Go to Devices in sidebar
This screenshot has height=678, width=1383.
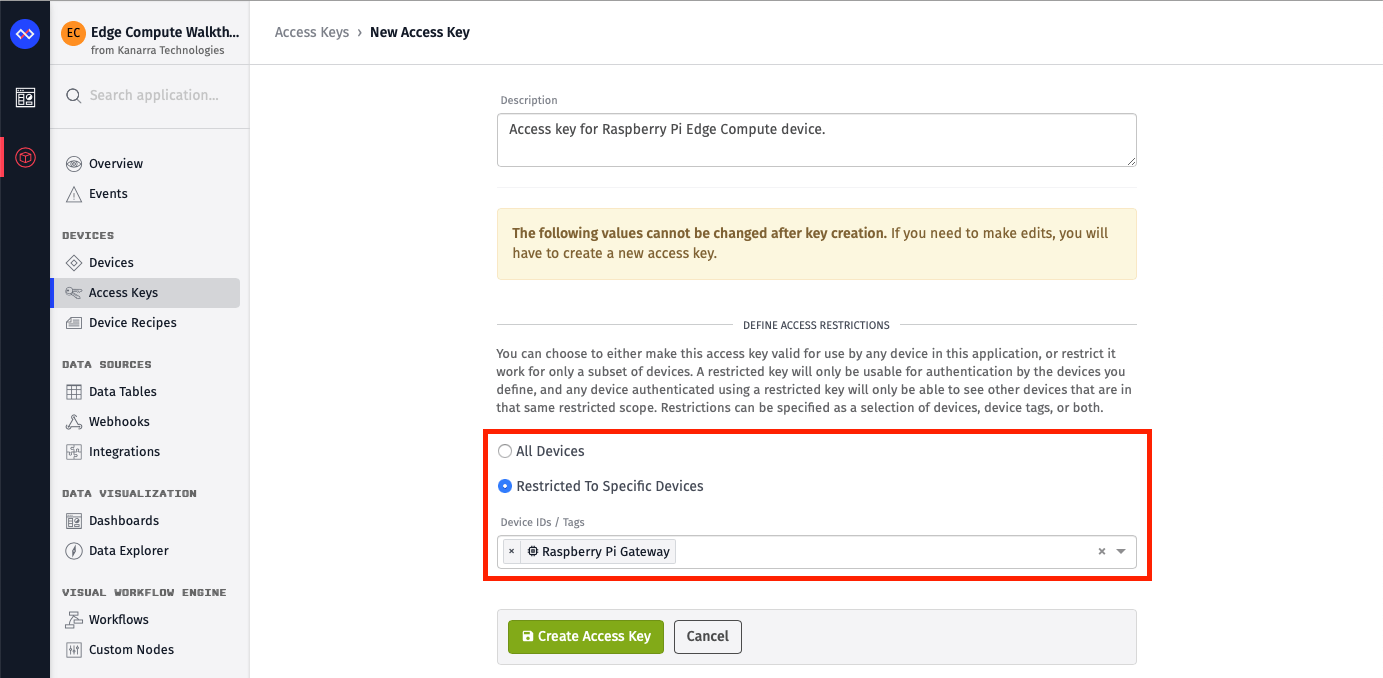(x=111, y=263)
